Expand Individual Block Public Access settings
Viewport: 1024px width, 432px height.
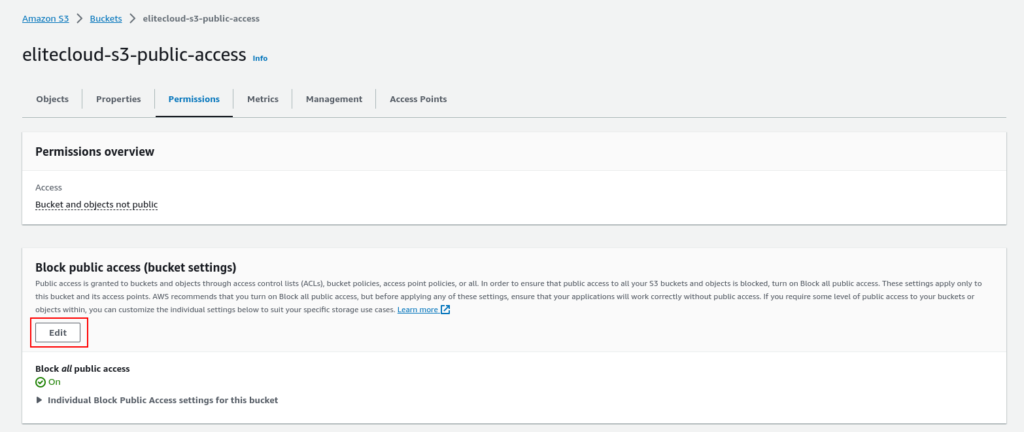[157, 400]
